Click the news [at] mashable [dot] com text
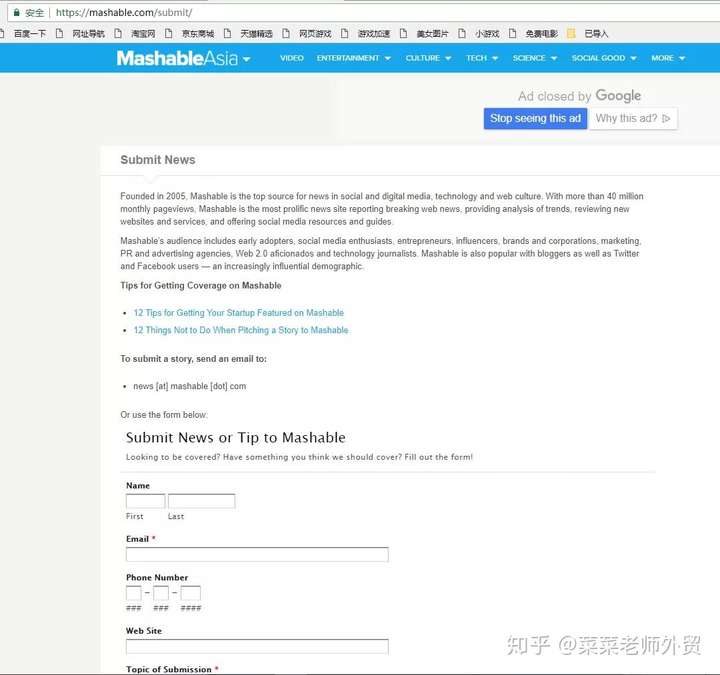 (190, 386)
